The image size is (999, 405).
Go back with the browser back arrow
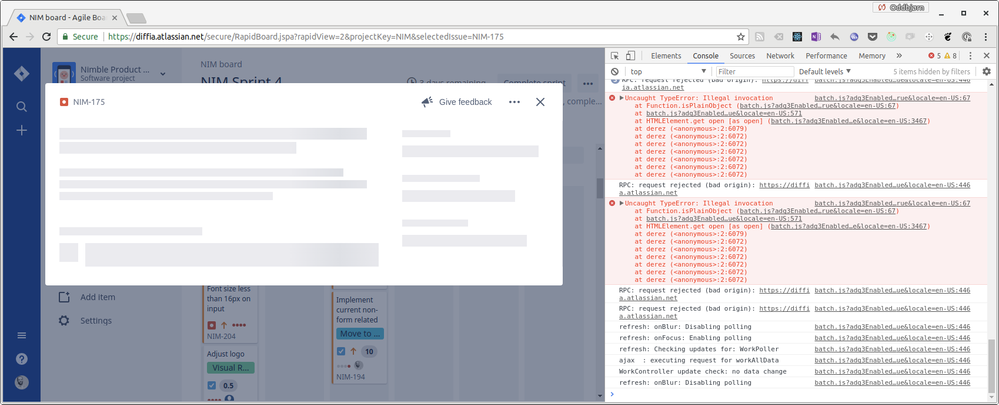(13, 37)
